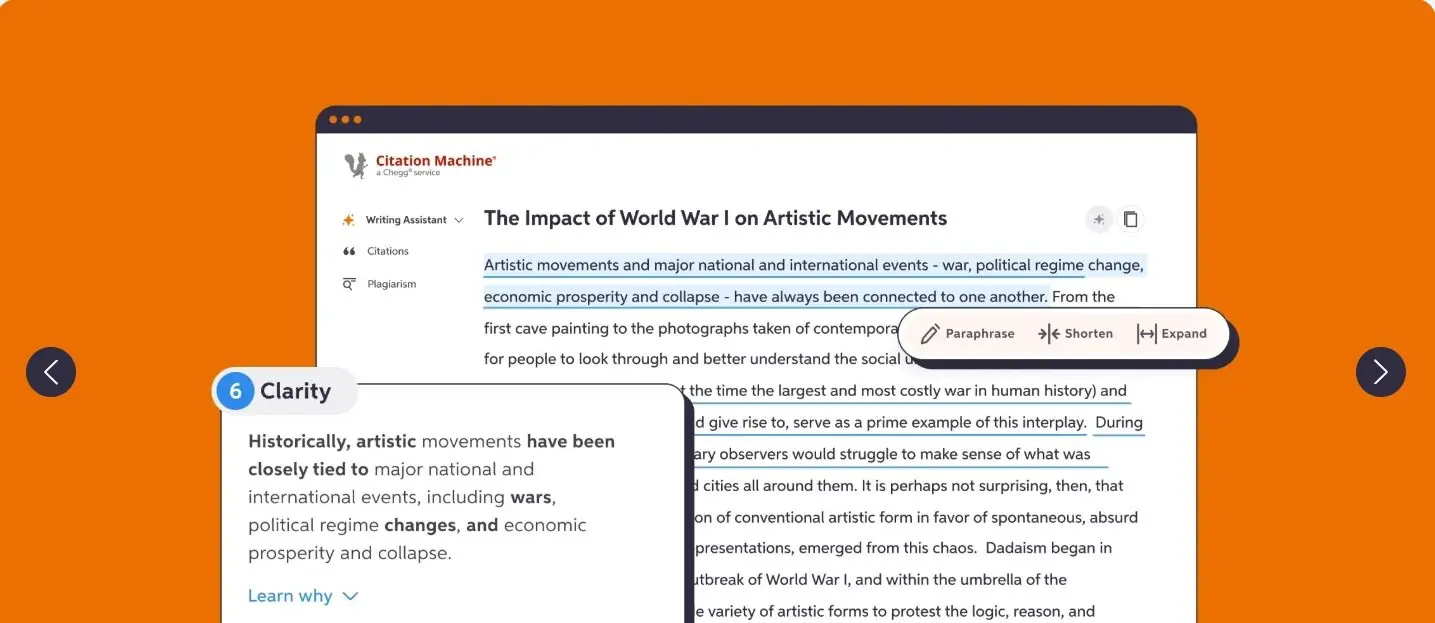1435x623 pixels.
Task: Open the Writing Assistant dropdown chevron
Action: point(459,220)
